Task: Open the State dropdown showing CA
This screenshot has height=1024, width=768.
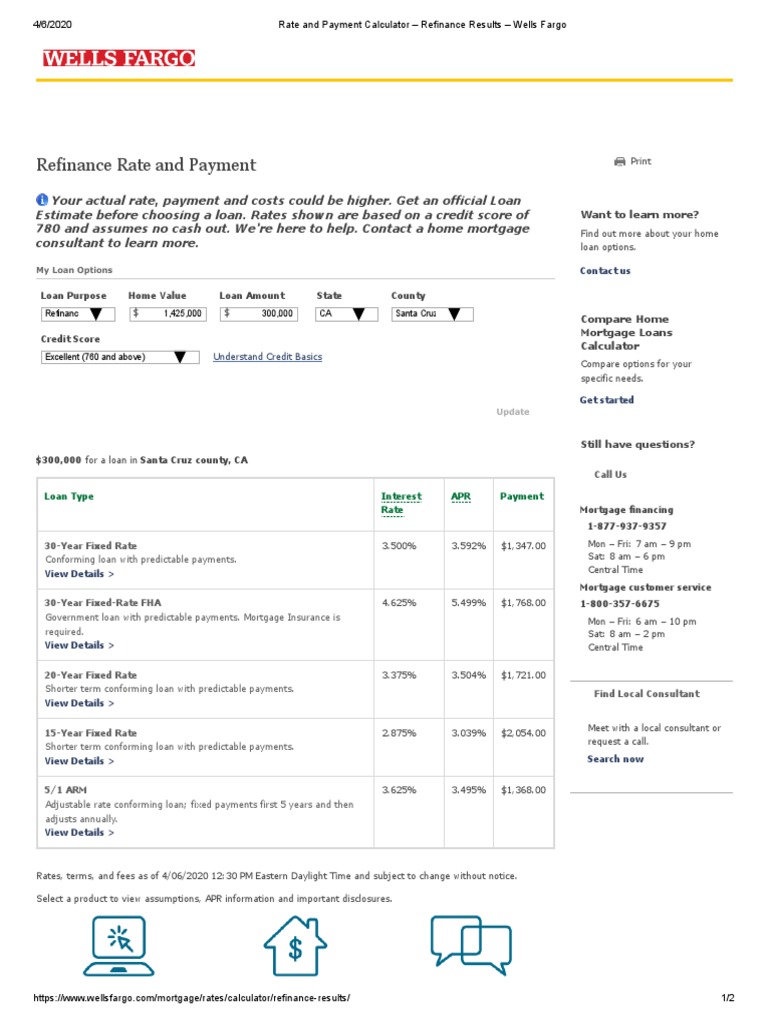Action: pyautogui.click(x=347, y=314)
